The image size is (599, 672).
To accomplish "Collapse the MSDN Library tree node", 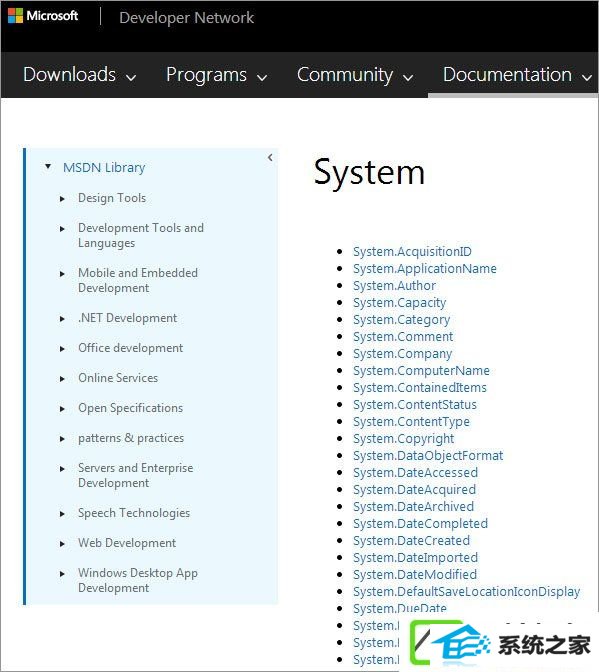I will [48, 166].
